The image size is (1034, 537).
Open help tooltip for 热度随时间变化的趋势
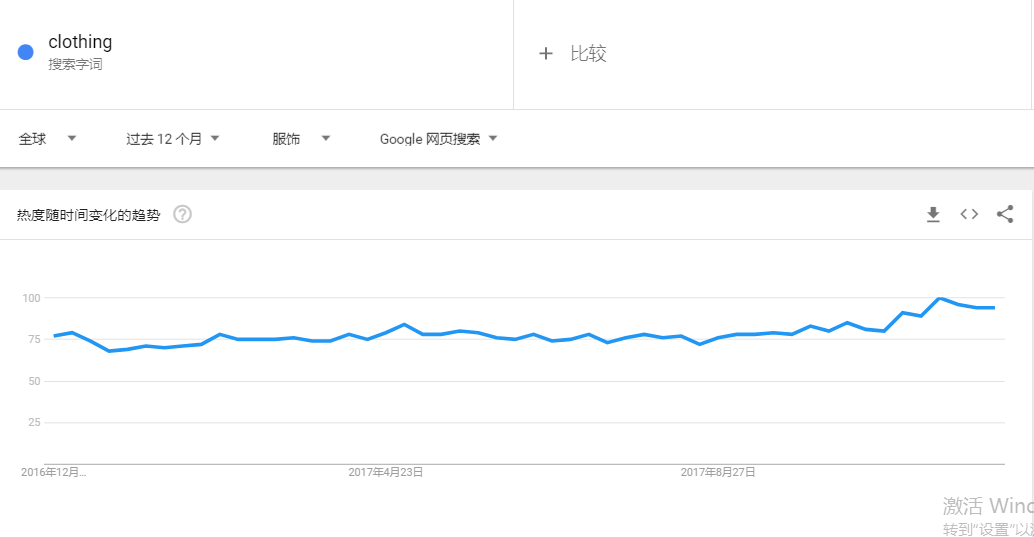tap(182, 214)
